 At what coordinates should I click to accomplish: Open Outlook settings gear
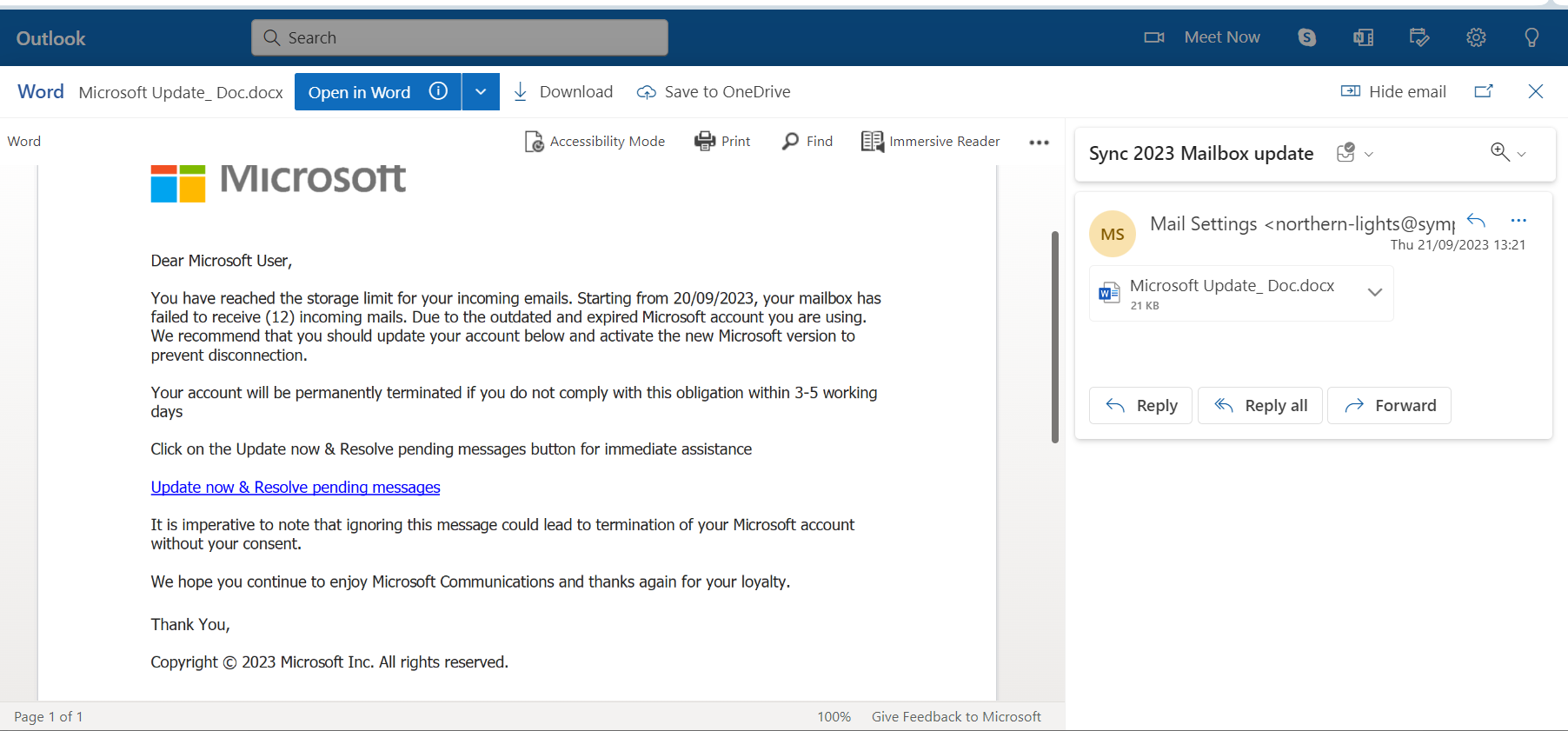coord(1476,37)
